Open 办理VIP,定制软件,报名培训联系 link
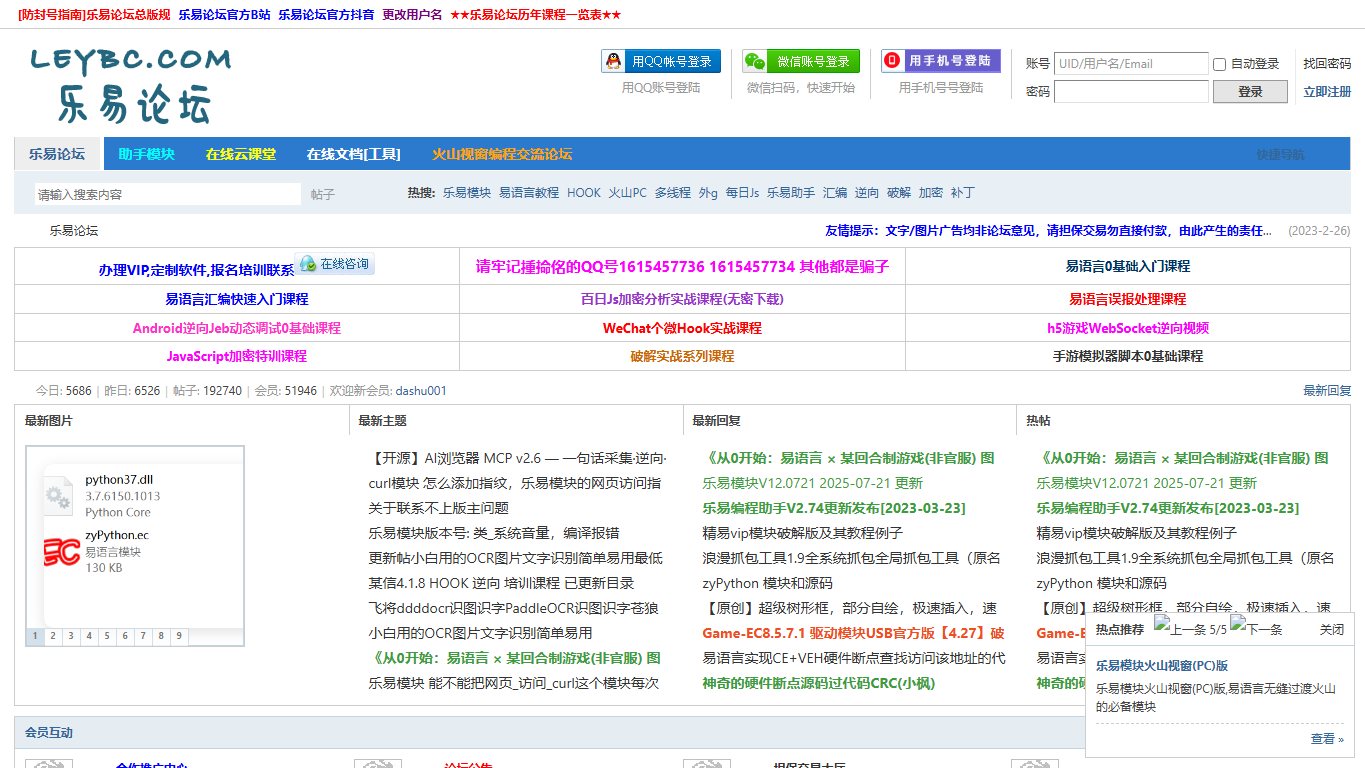Screen dimensions: 1365x768 click(x=196, y=270)
